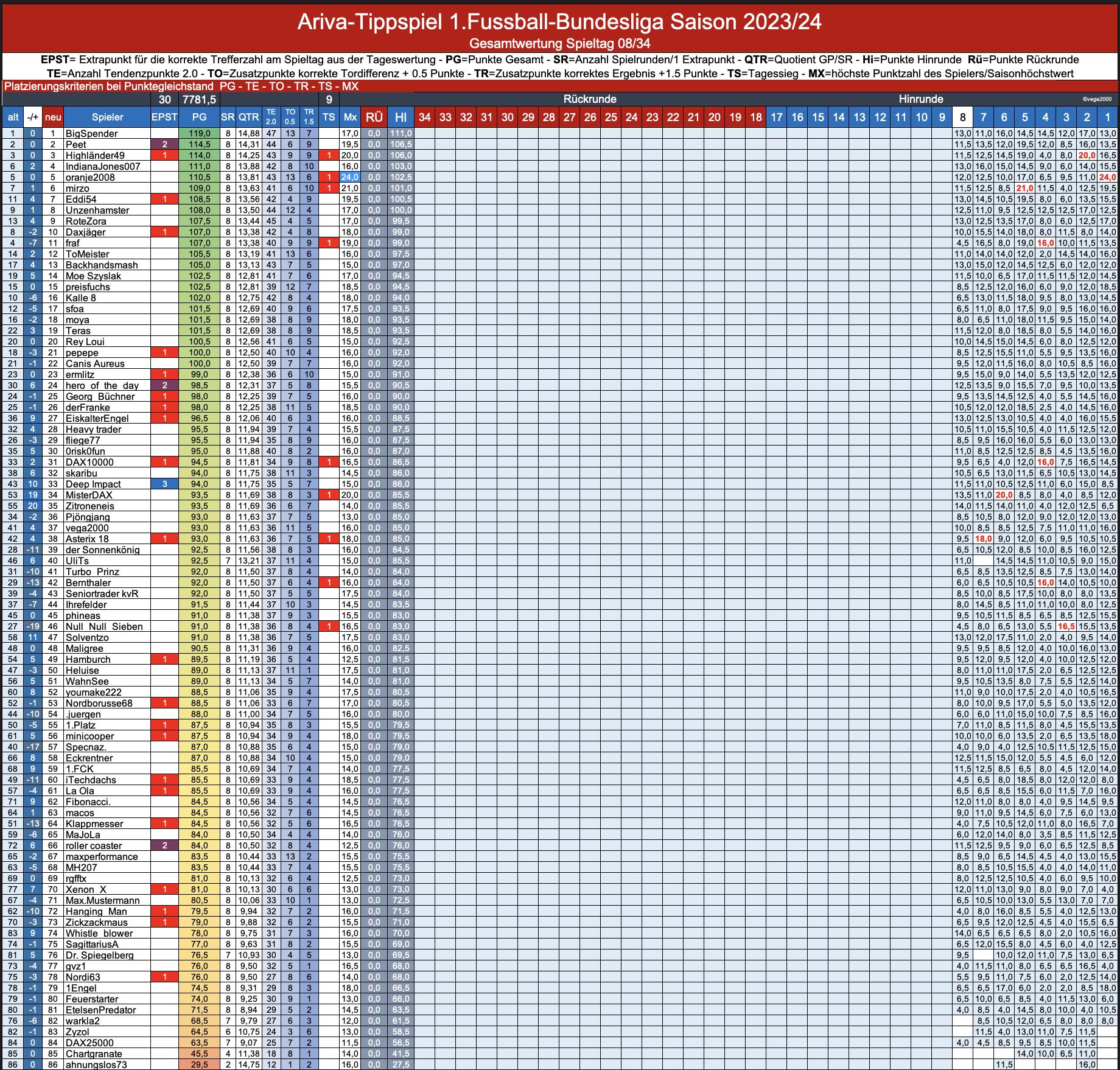
Task: Click player 'EiskalterEngel'
Action: pyautogui.click(x=97, y=418)
